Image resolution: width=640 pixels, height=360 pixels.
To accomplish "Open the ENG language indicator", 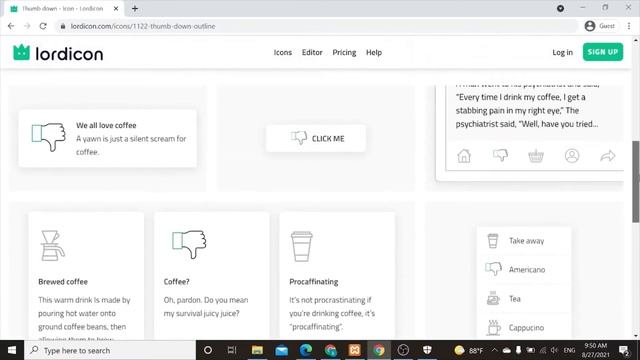I will click(569, 350).
